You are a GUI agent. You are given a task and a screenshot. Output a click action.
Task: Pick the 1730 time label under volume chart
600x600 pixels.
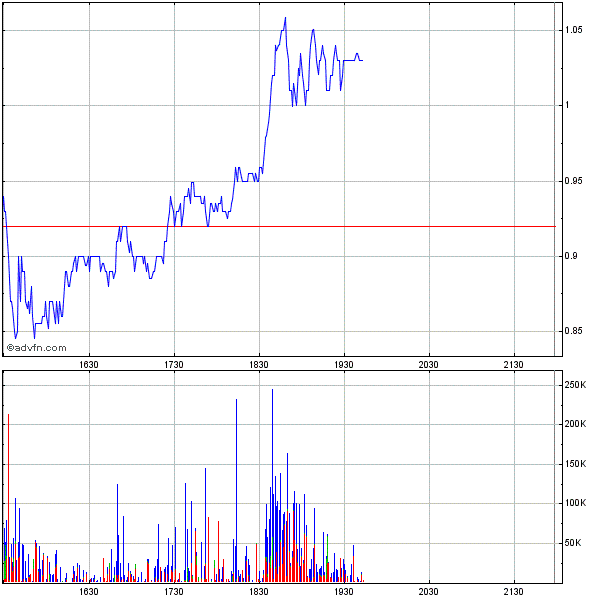click(x=174, y=592)
